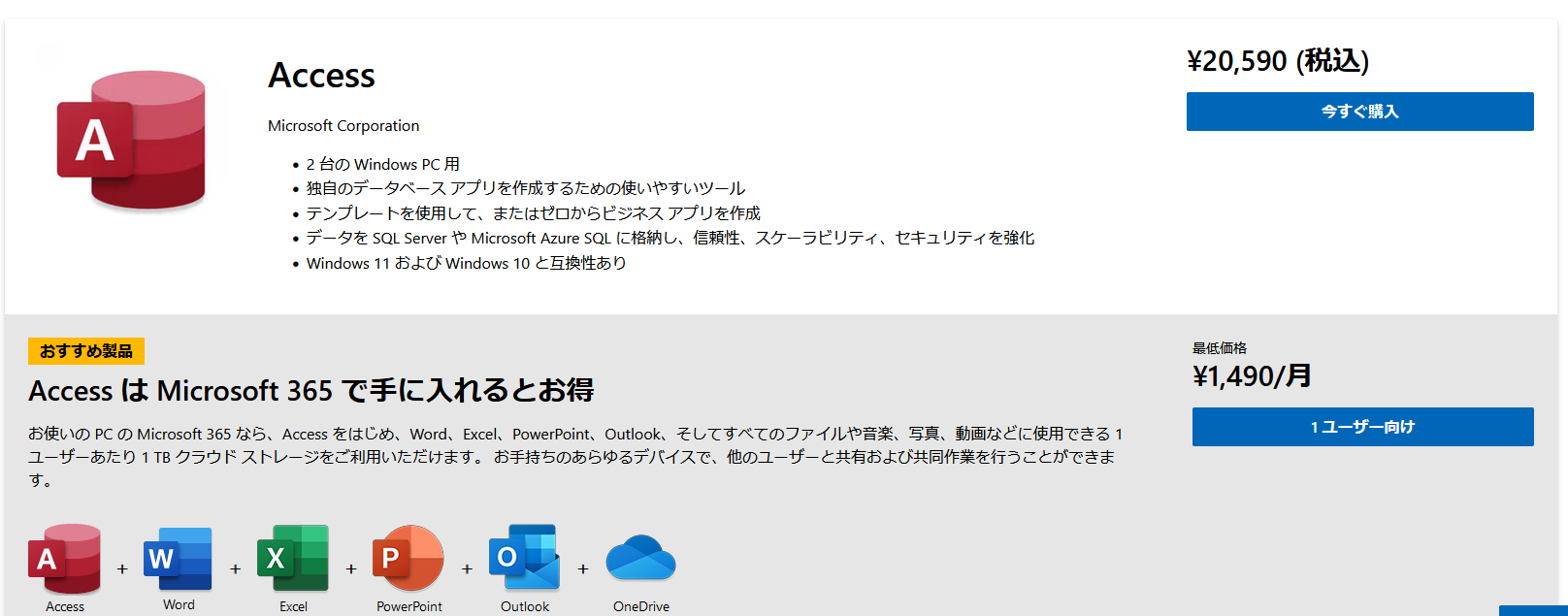Viewport: 1568px width, 616px height.
Task: Click the 今すぐ購入 buy now button
Action: coord(1359,112)
